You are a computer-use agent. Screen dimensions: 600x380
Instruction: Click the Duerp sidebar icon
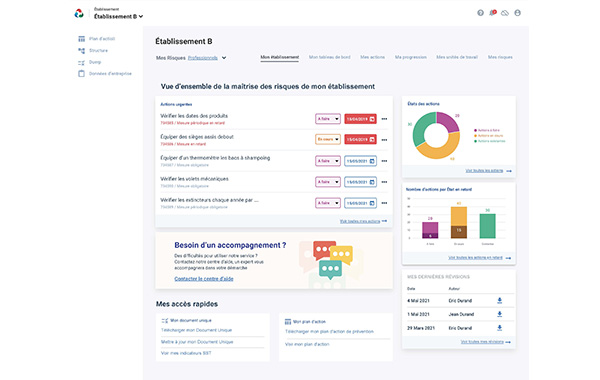tap(82, 62)
